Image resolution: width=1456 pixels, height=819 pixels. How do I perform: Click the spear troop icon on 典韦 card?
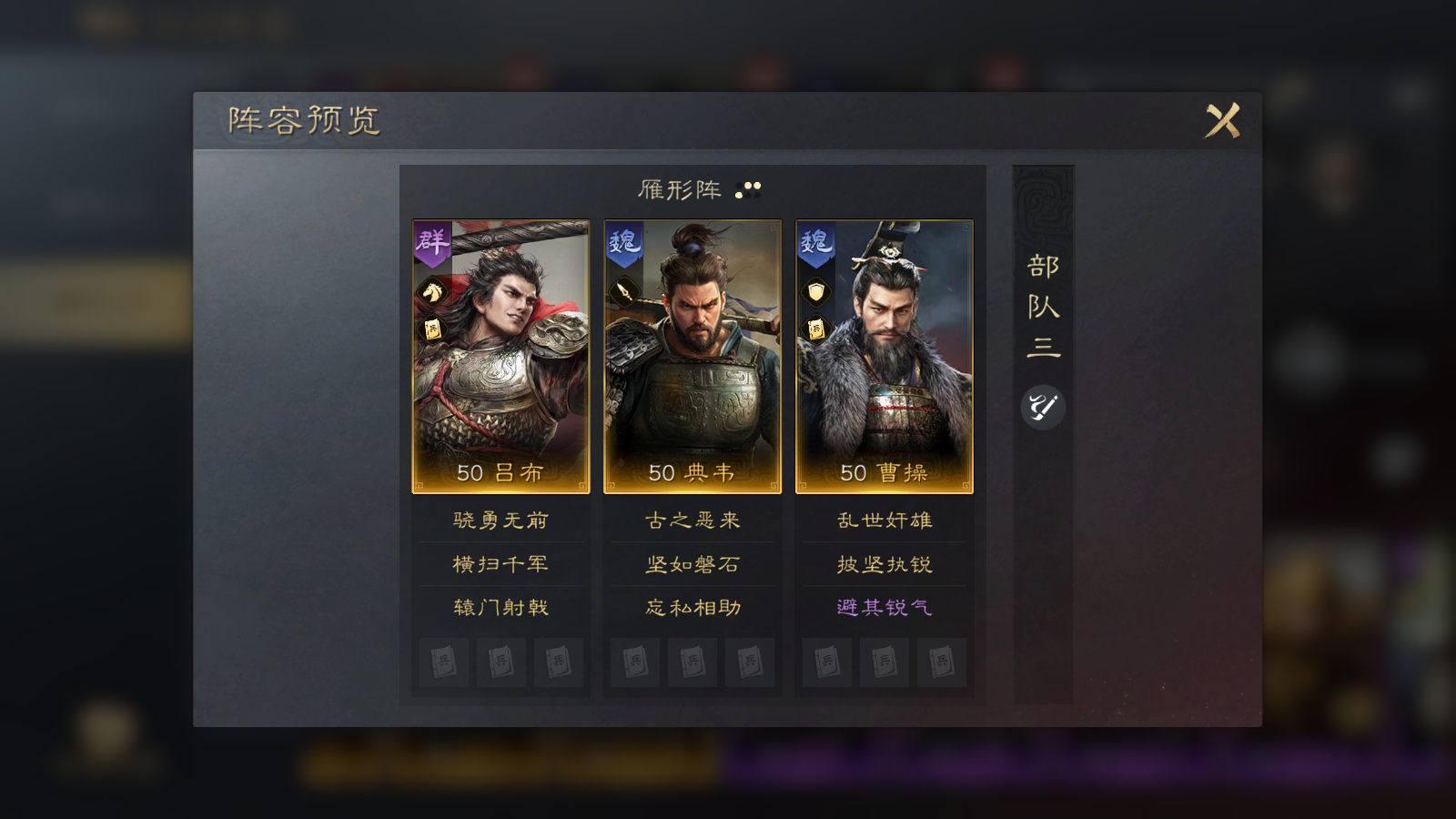(x=624, y=292)
